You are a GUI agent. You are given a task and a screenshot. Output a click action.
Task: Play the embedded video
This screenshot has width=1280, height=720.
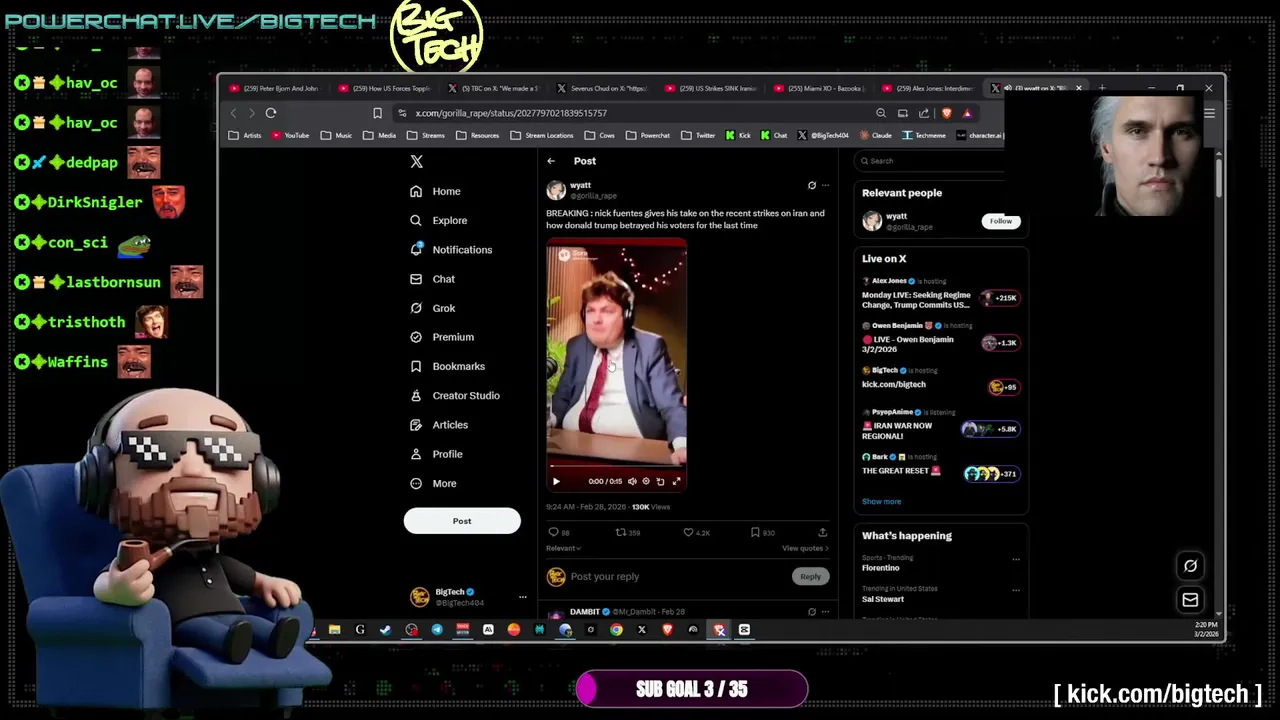(x=557, y=481)
